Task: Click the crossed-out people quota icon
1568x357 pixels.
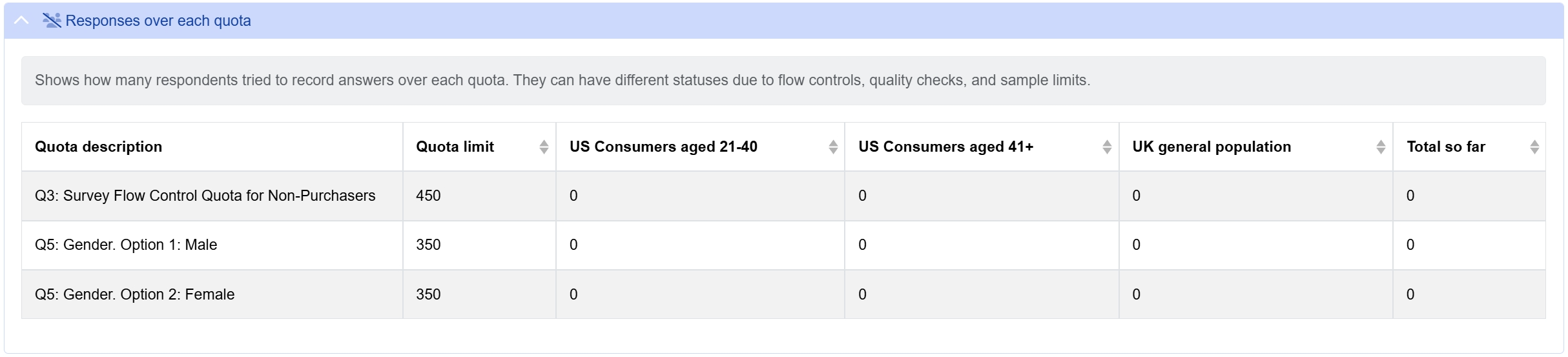Action: tap(52, 21)
